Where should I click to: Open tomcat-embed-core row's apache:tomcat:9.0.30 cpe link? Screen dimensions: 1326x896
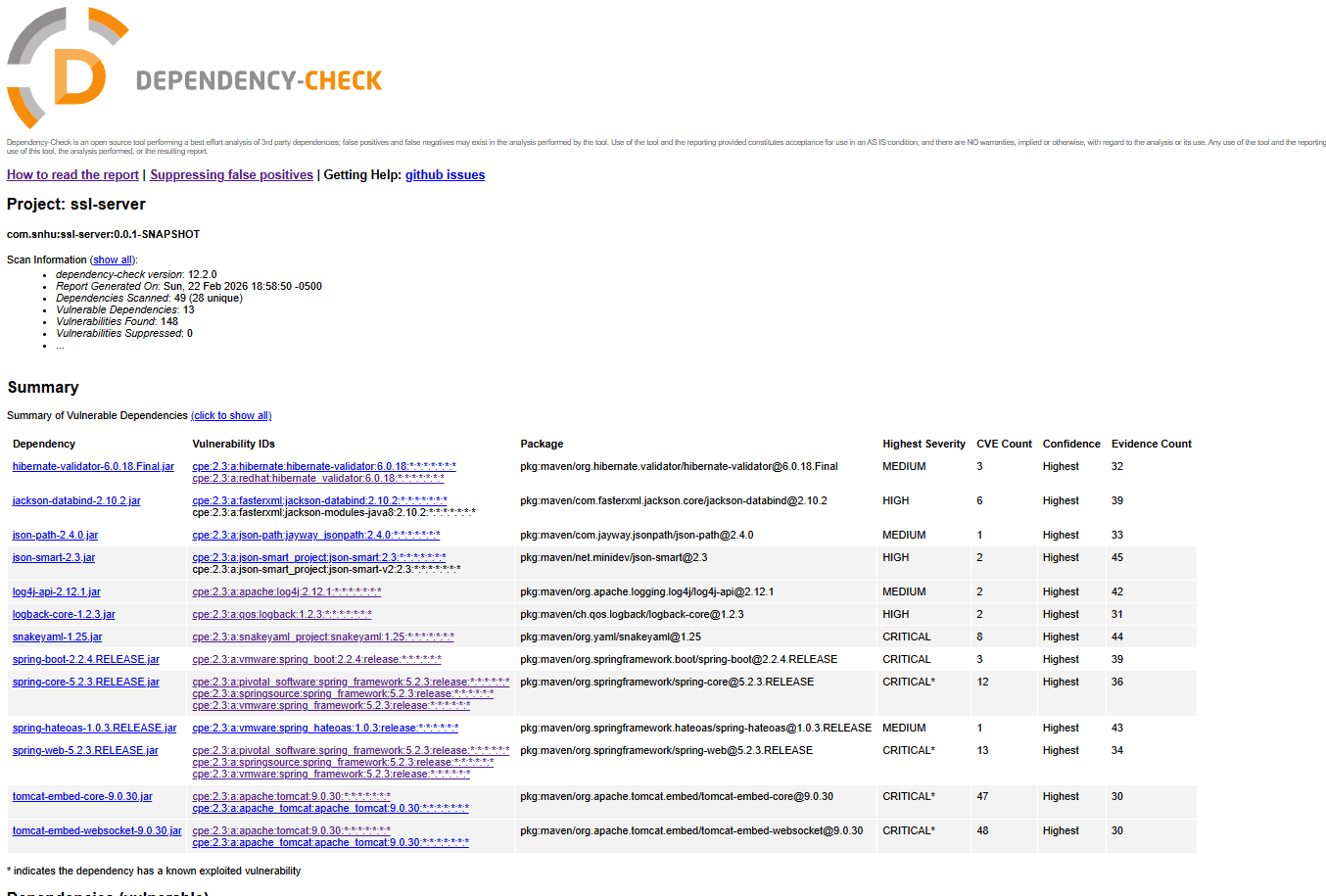292,797
